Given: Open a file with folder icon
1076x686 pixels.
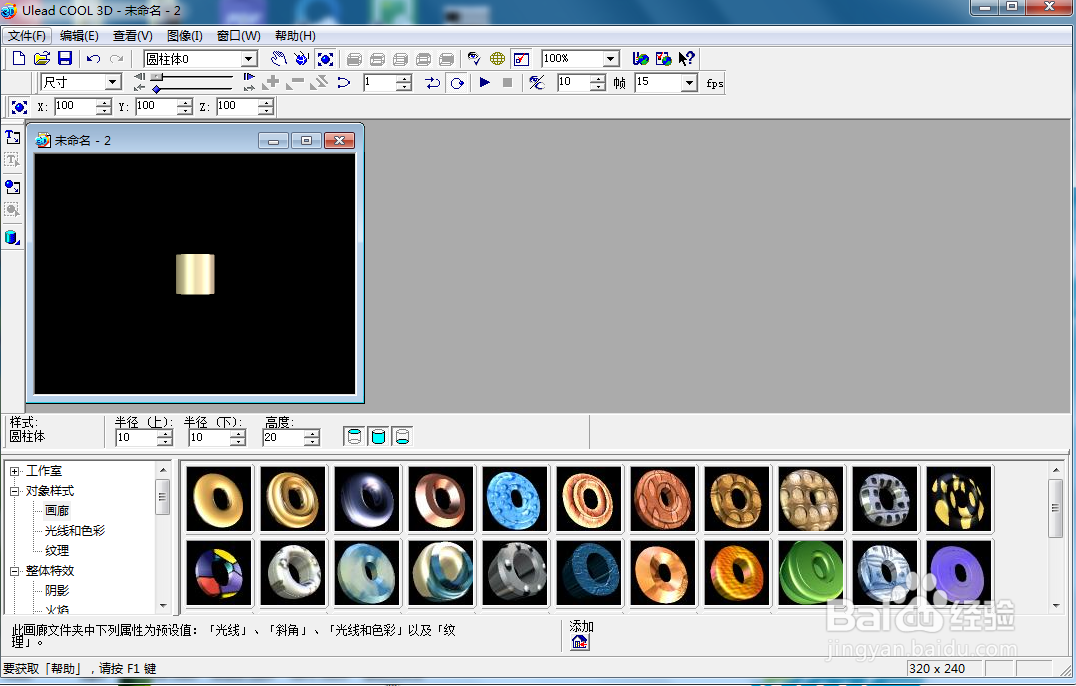Looking at the screenshot, I should point(42,59).
